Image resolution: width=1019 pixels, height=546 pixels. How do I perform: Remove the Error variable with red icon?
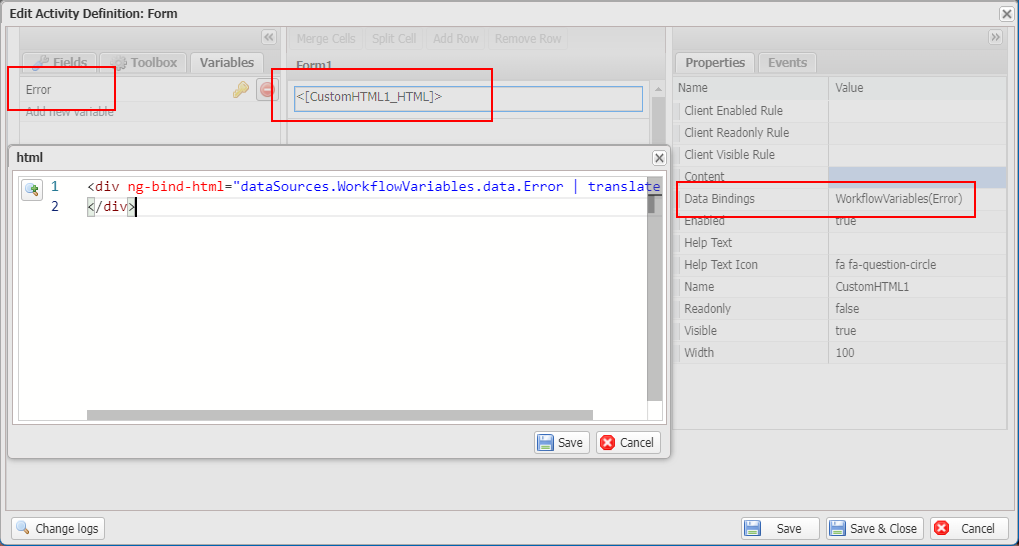pos(267,90)
